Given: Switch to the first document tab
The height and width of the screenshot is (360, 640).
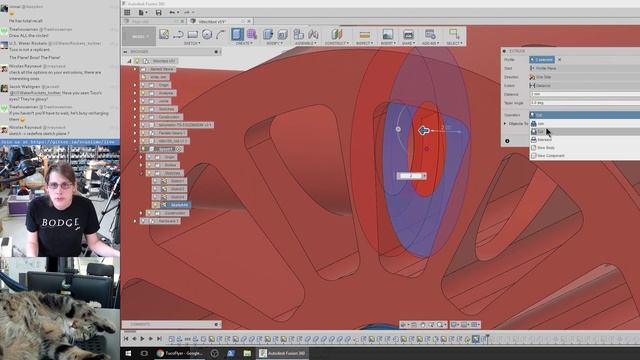Looking at the screenshot, I should point(153,21).
